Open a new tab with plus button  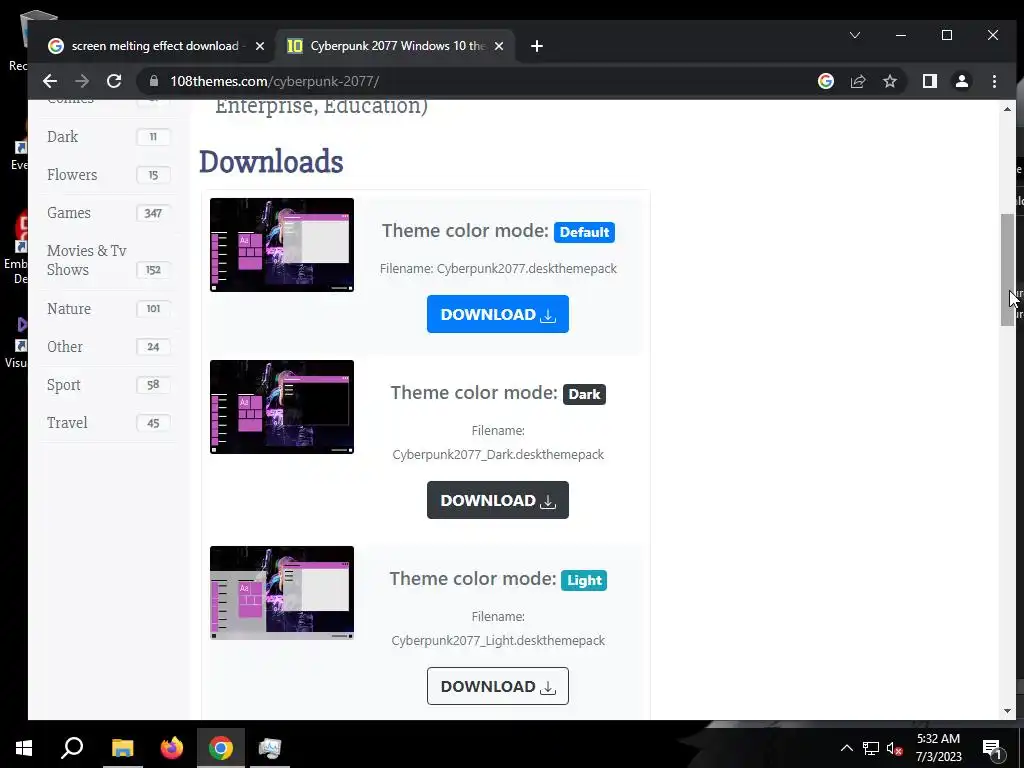[537, 46]
